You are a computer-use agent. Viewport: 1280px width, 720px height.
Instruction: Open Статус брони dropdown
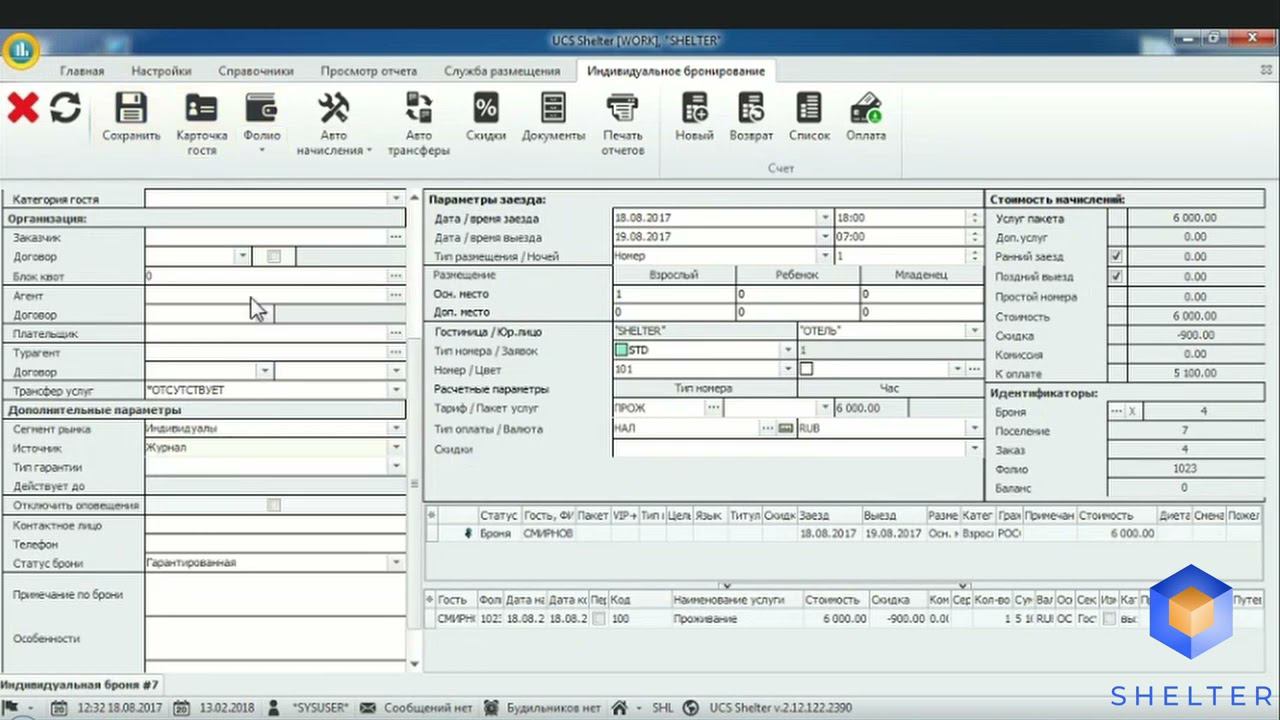[x=396, y=562]
